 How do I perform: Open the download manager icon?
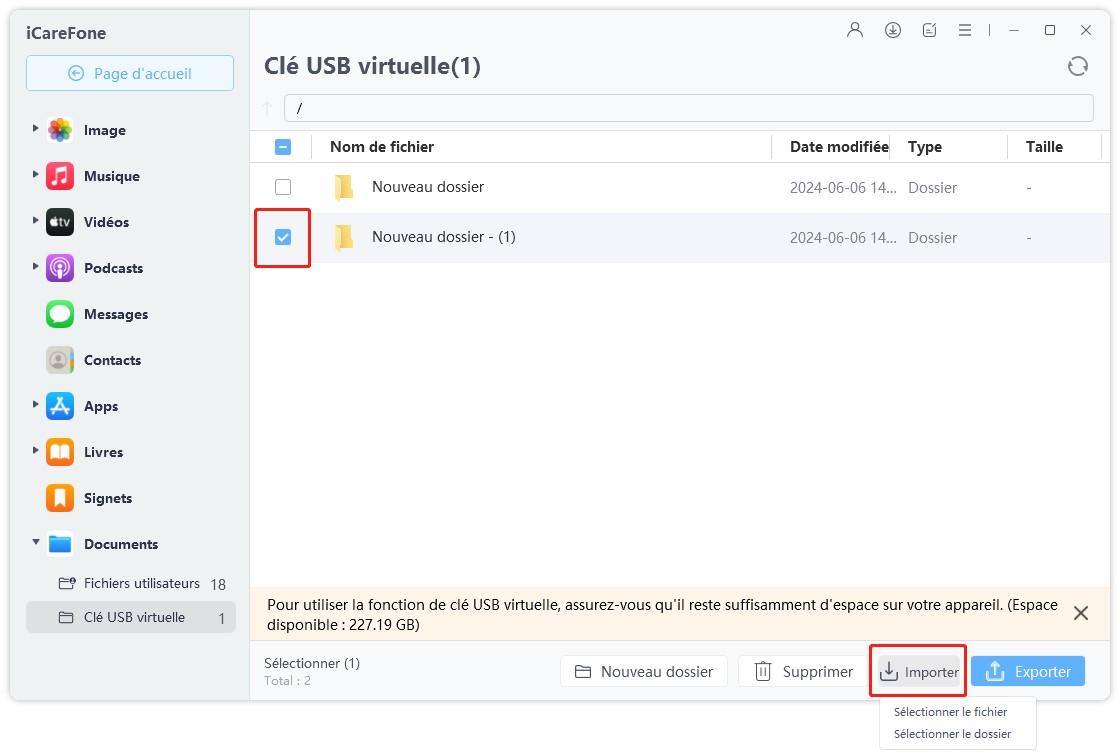[892, 30]
